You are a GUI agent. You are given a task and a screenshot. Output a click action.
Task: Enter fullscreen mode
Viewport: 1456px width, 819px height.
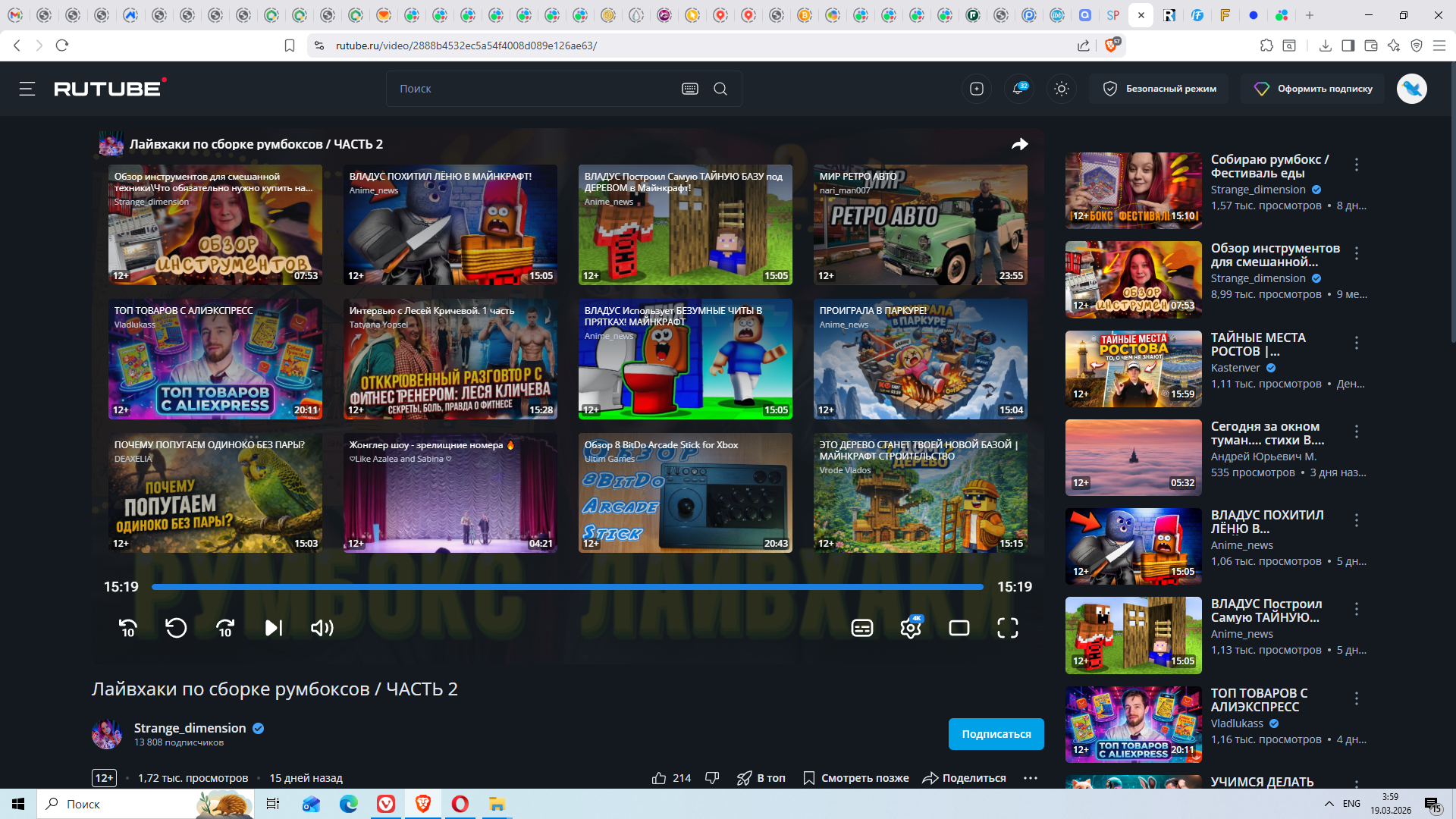(1008, 628)
